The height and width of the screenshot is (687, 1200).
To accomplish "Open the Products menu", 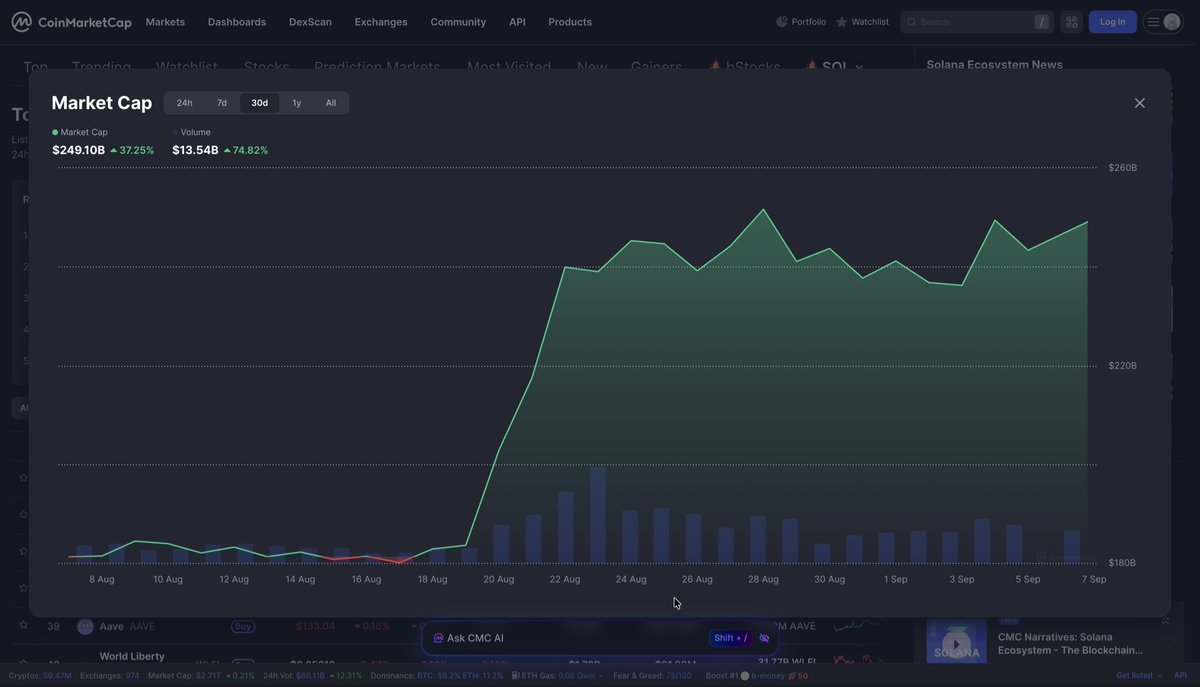I will (x=570, y=22).
